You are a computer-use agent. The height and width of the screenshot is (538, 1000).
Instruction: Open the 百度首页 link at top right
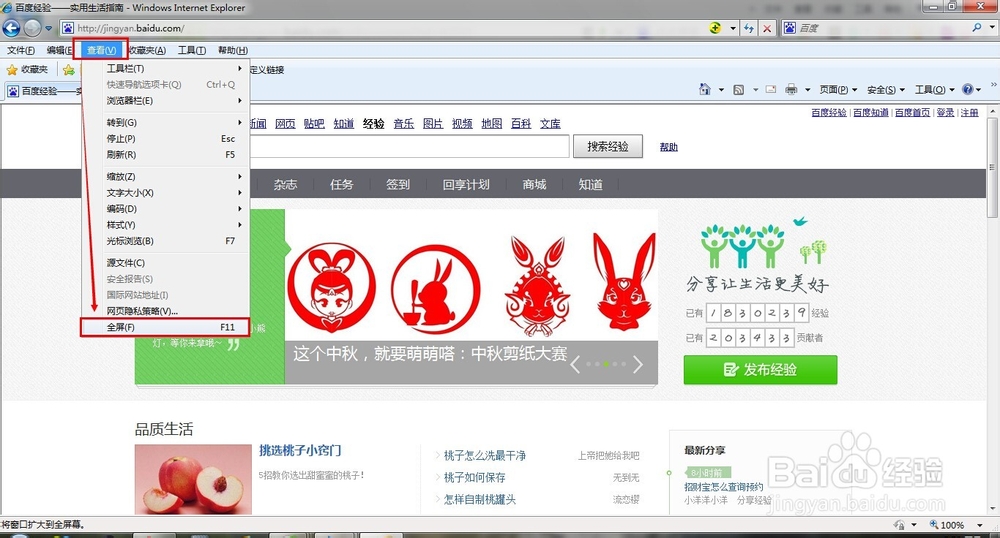point(912,112)
